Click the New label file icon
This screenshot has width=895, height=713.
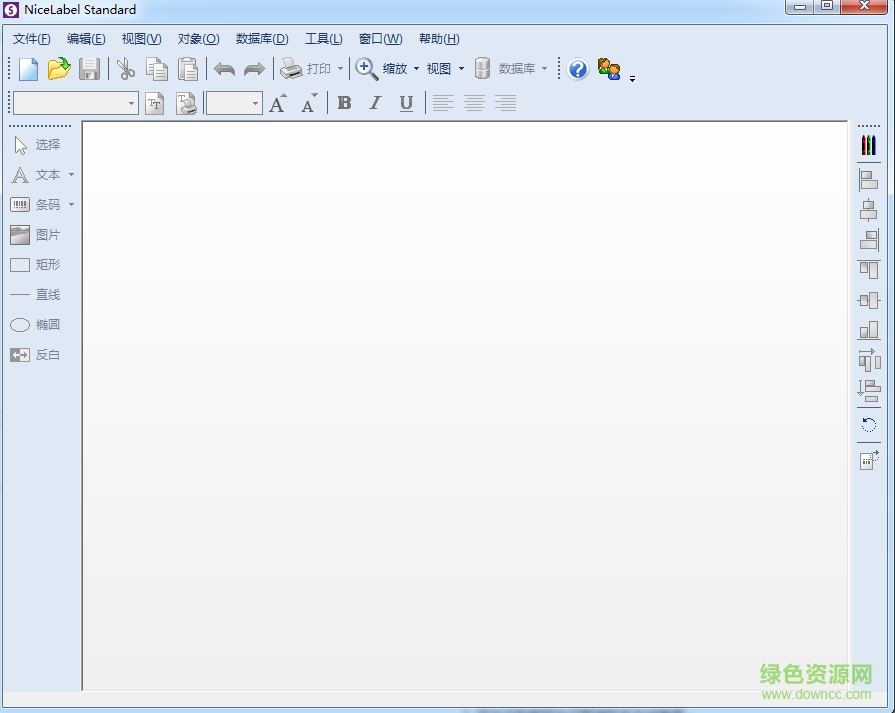29,69
